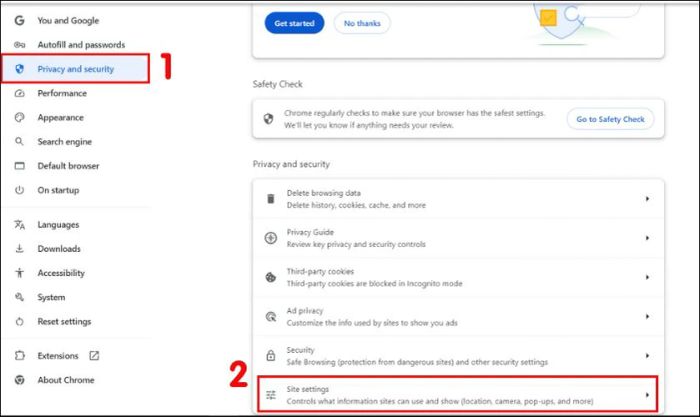Viewport: 700px width, 417px height.
Task: Click the Privacy Guide compass icon
Action: 271,238
